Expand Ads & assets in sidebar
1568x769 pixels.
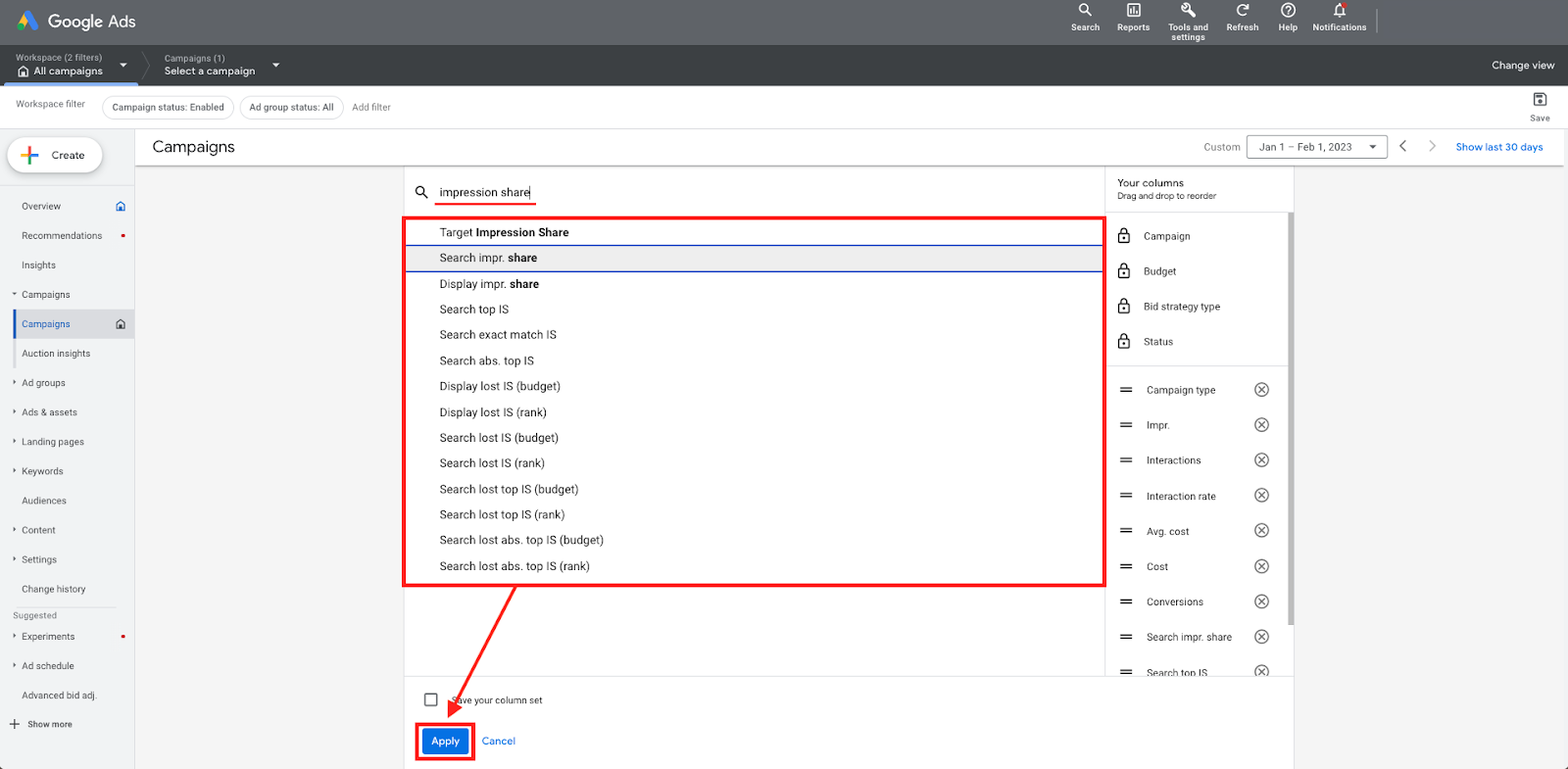[15, 412]
